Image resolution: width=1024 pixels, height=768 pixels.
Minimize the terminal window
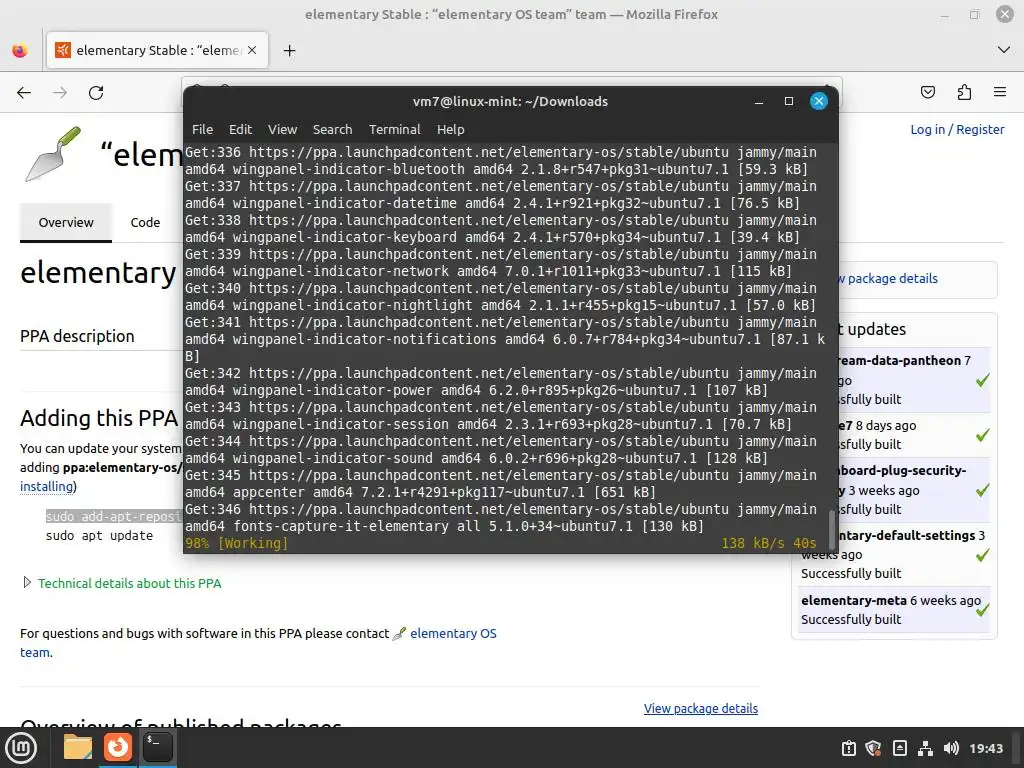point(759,101)
